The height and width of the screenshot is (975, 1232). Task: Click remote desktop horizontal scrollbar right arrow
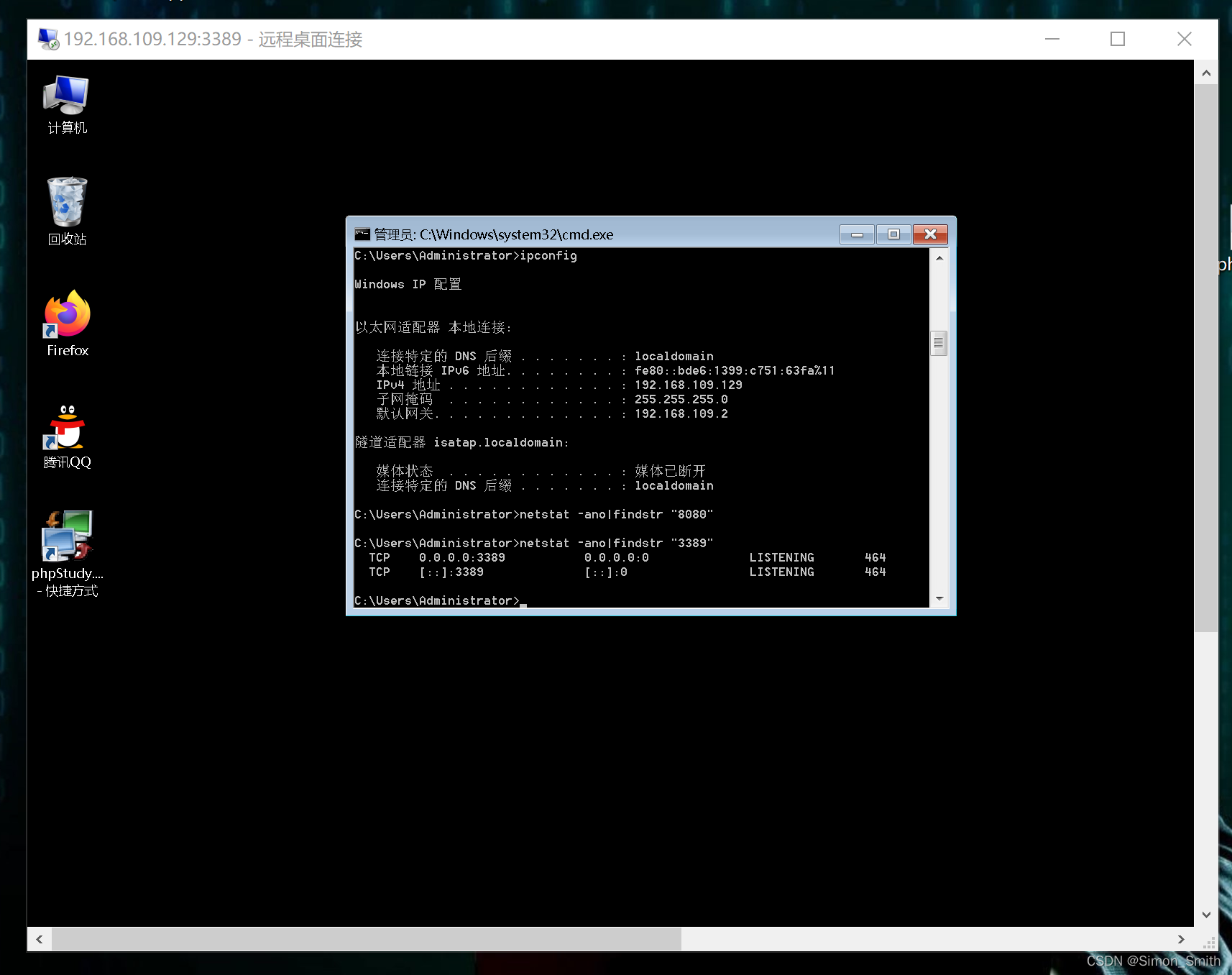(1181, 939)
